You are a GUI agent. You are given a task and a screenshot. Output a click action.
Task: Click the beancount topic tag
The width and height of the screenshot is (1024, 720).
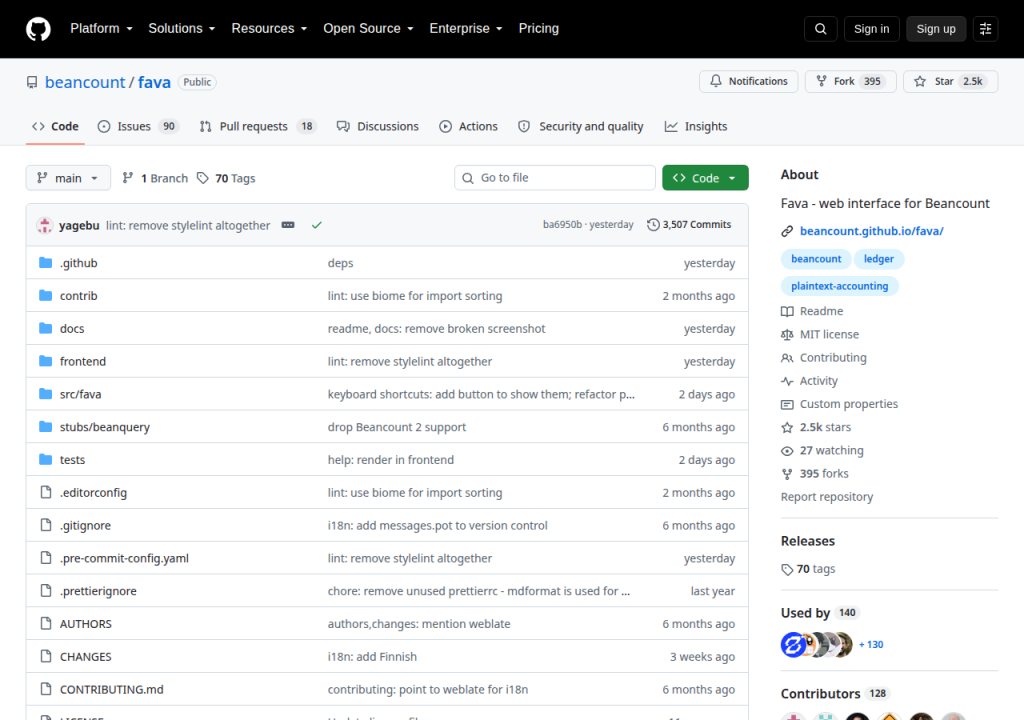(816, 259)
